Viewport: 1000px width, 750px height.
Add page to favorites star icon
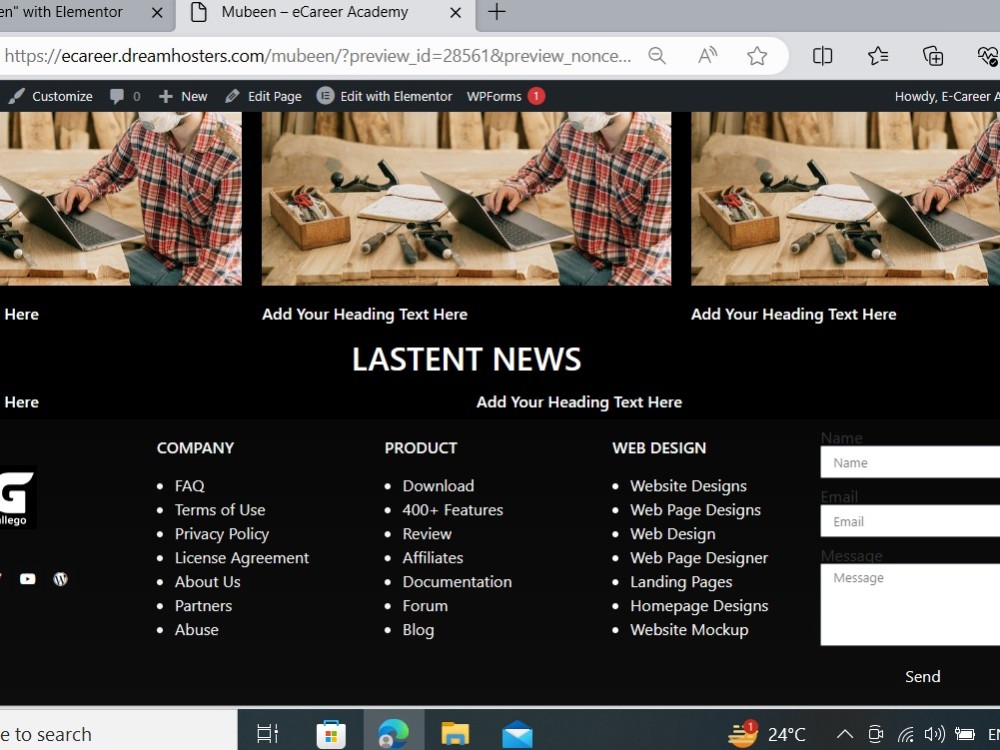tap(757, 56)
